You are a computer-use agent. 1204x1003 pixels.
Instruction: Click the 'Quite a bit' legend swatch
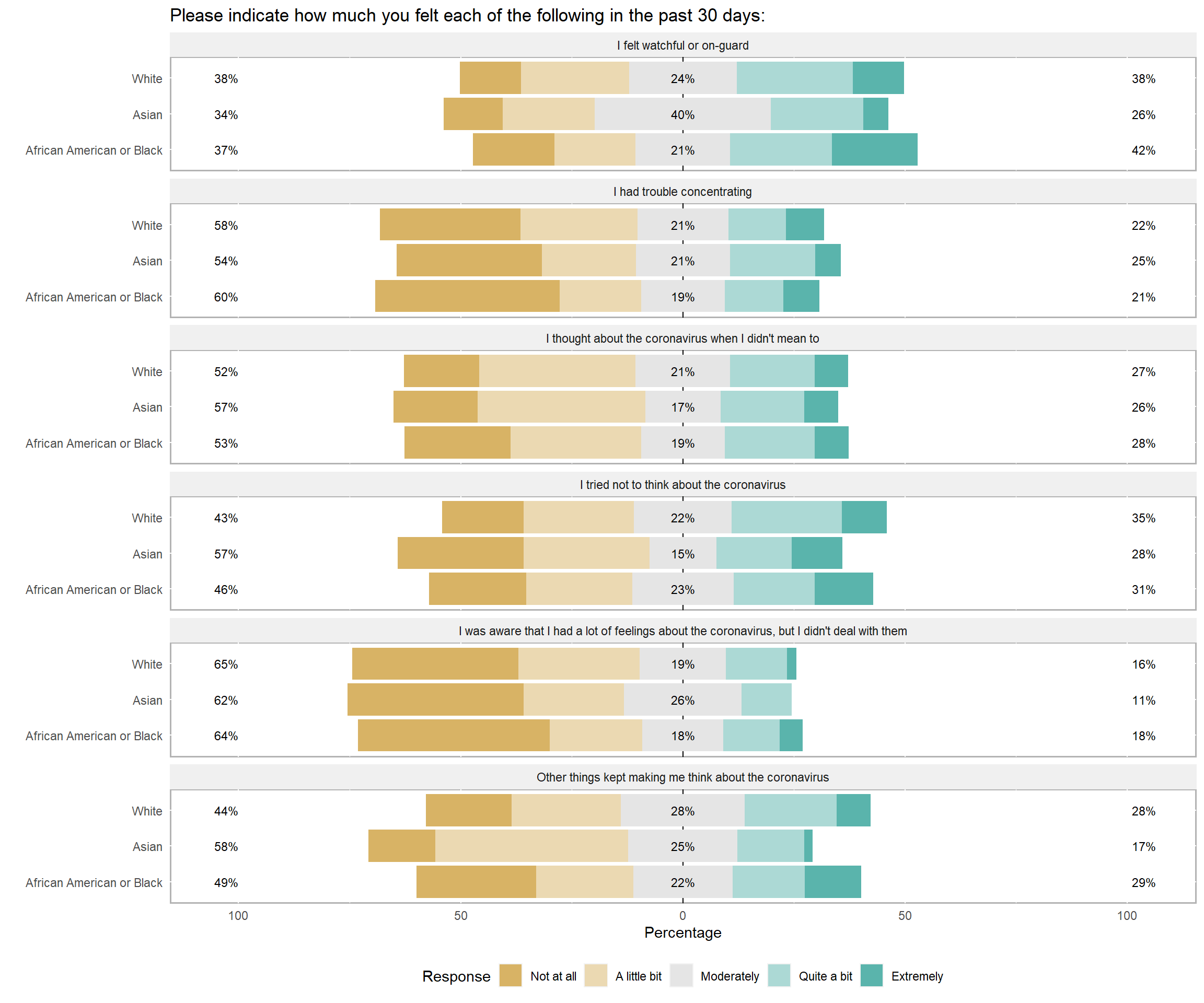coord(779,976)
